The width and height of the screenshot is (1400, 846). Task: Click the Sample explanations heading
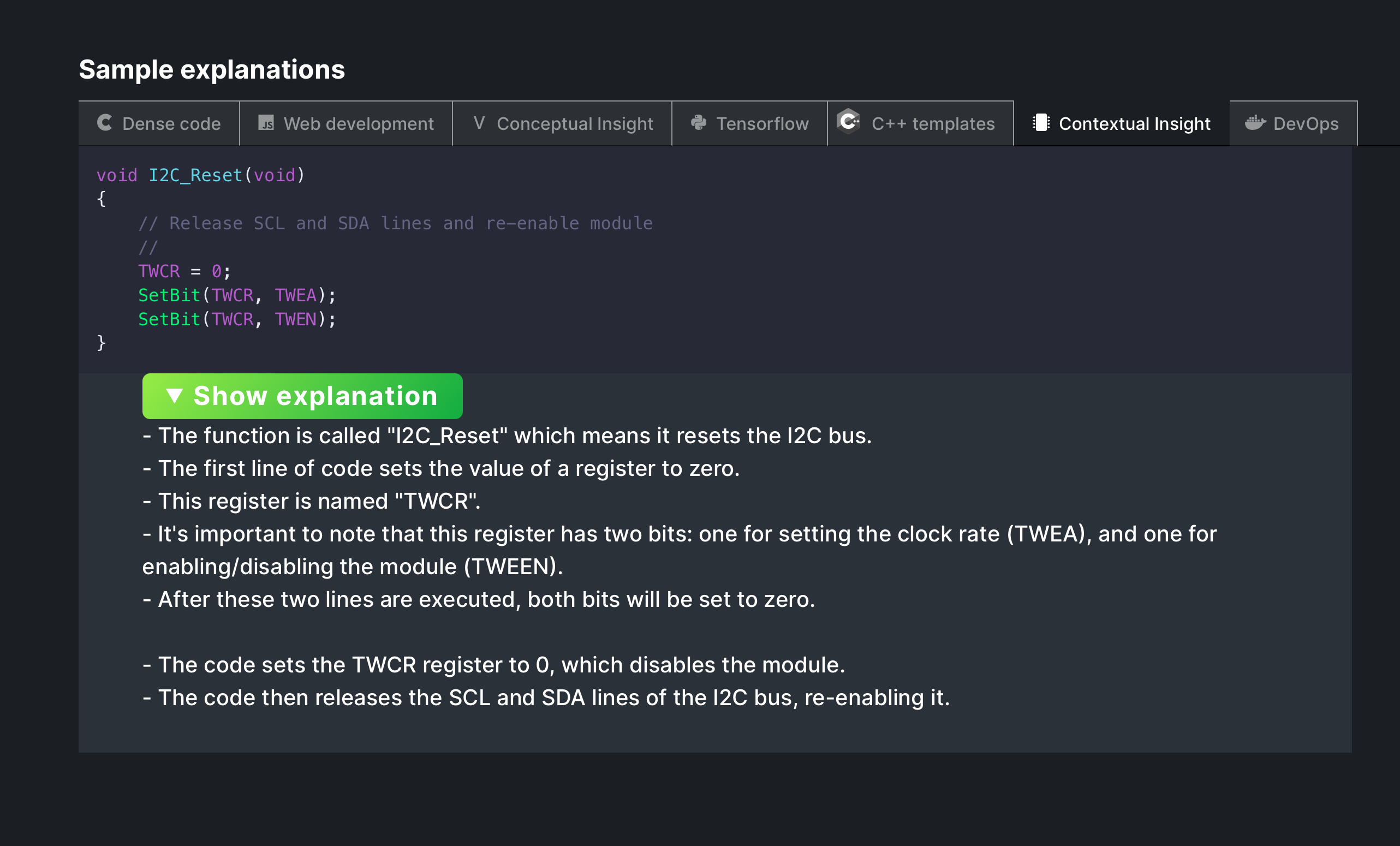click(211, 69)
